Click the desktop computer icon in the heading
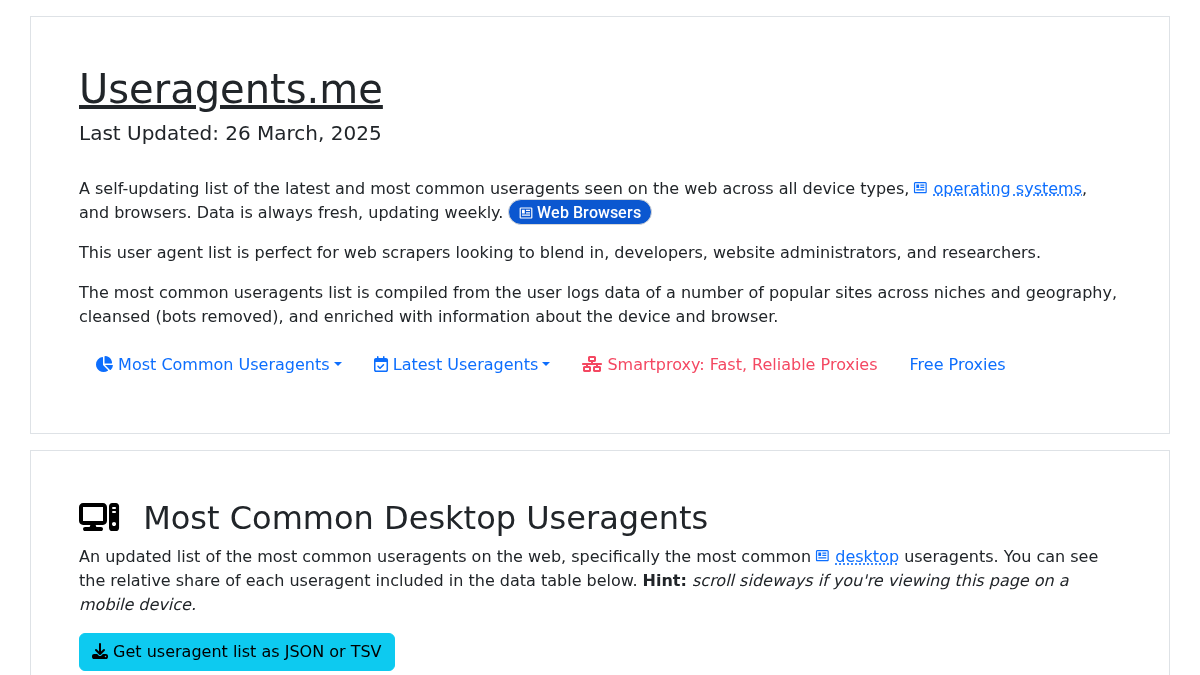This screenshot has height=675, width=1200. 99,517
